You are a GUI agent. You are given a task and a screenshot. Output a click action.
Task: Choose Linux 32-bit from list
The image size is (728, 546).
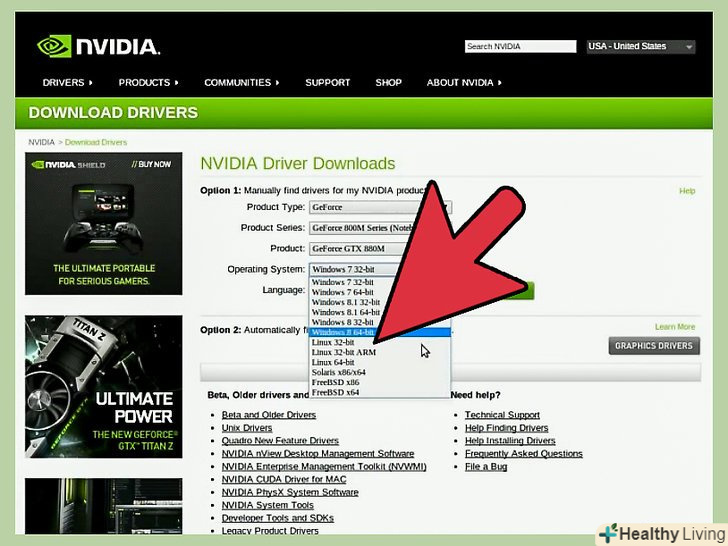[x=380, y=342]
